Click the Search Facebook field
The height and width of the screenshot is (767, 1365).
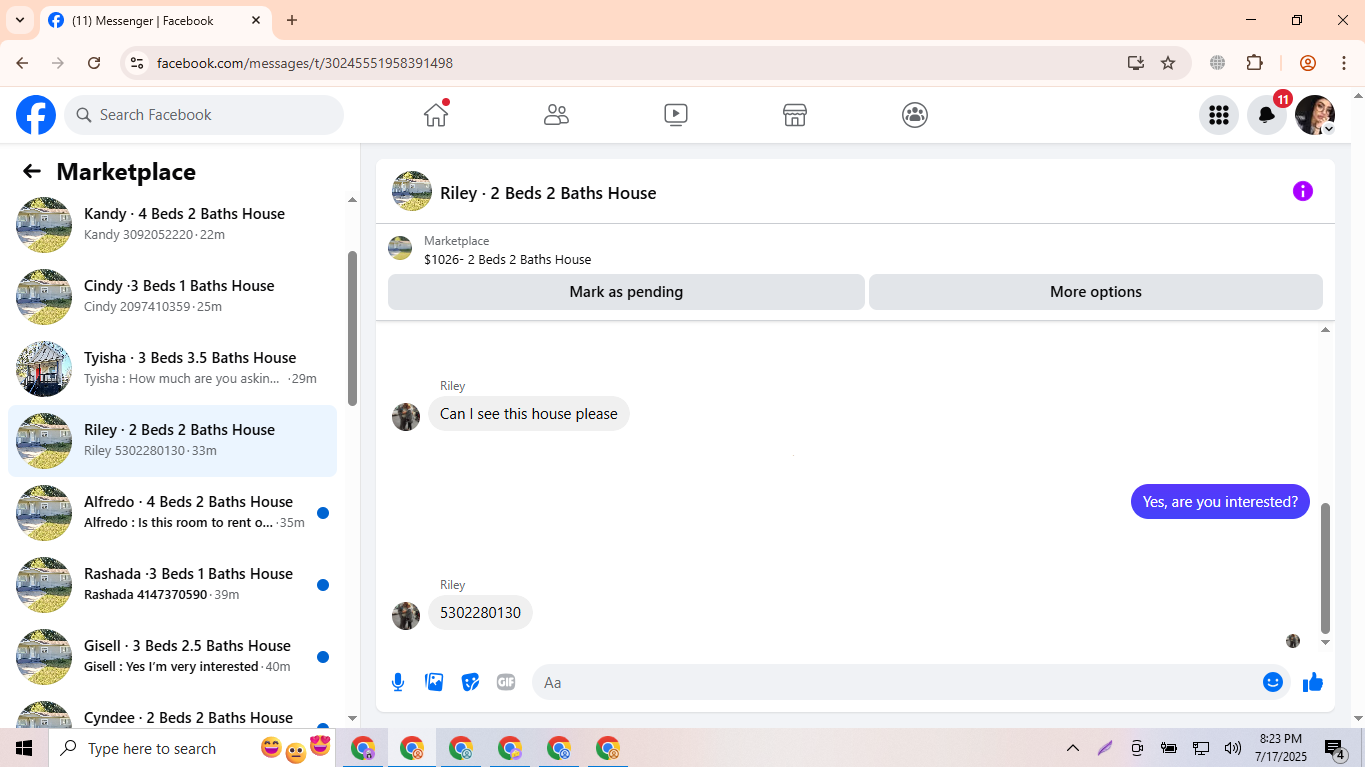click(x=204, y=115)
